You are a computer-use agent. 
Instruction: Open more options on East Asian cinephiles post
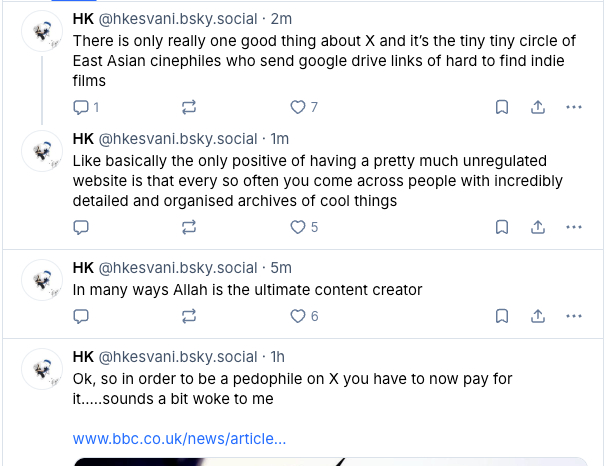tap(574, 107)
